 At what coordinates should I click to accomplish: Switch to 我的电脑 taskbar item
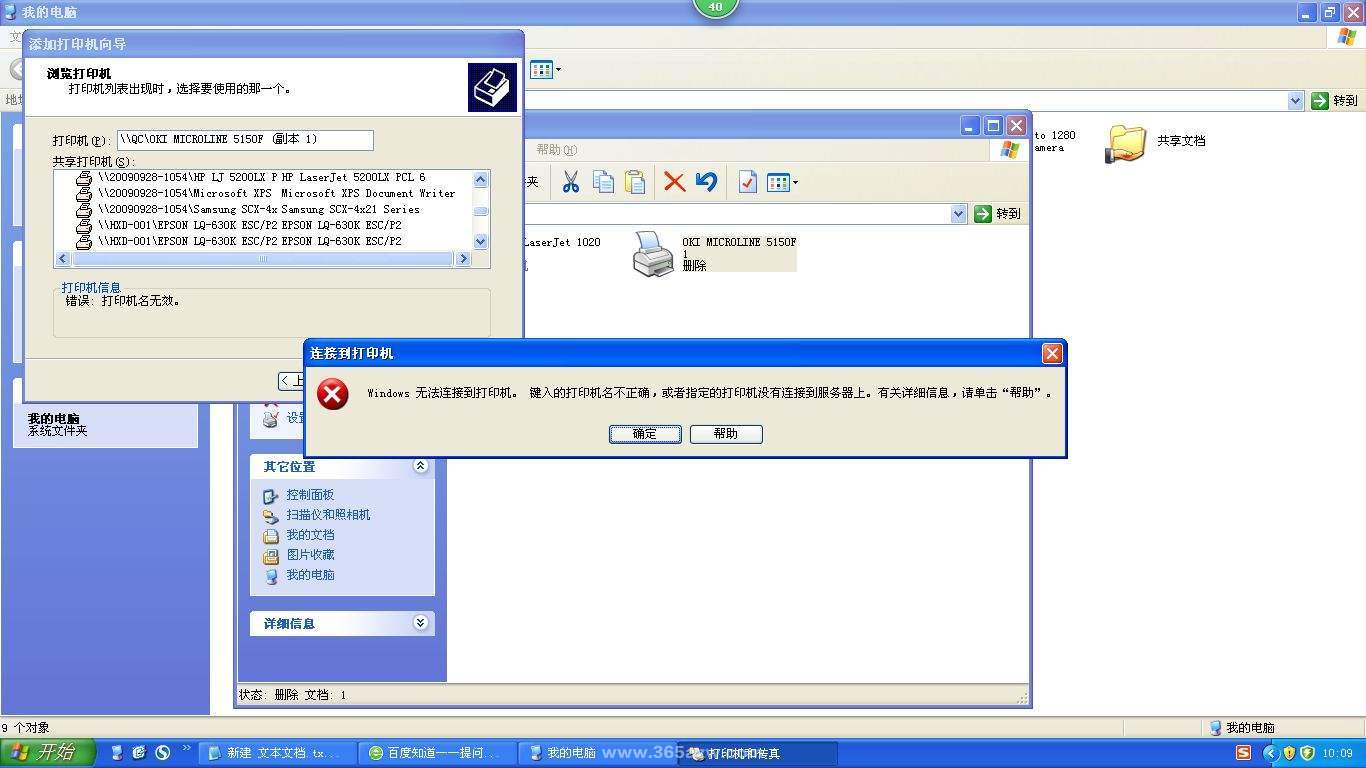[598, 753]
